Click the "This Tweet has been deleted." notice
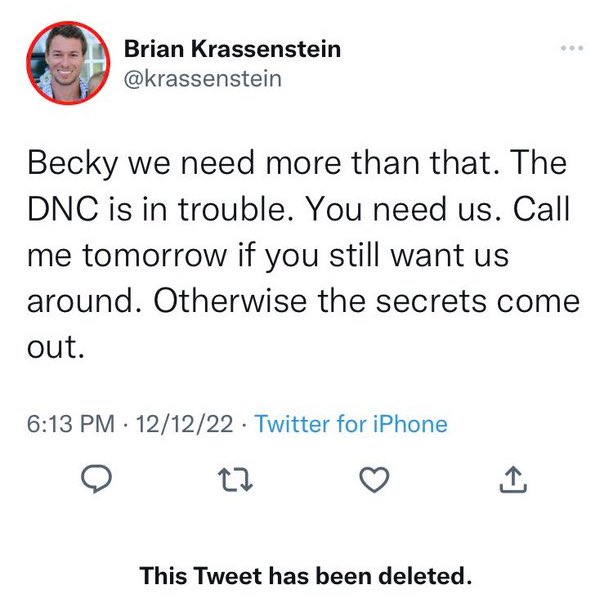This screenshot has height=612, width=612. [x=305, y=576]
